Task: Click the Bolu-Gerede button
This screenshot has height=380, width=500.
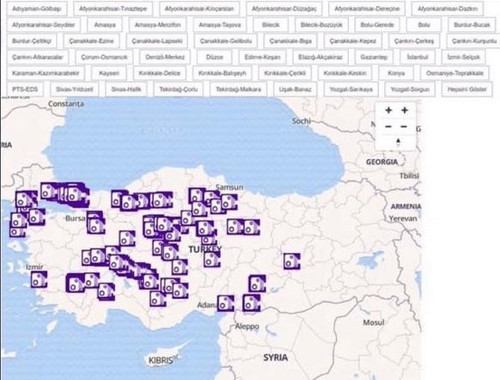Action: coord(377,25)
